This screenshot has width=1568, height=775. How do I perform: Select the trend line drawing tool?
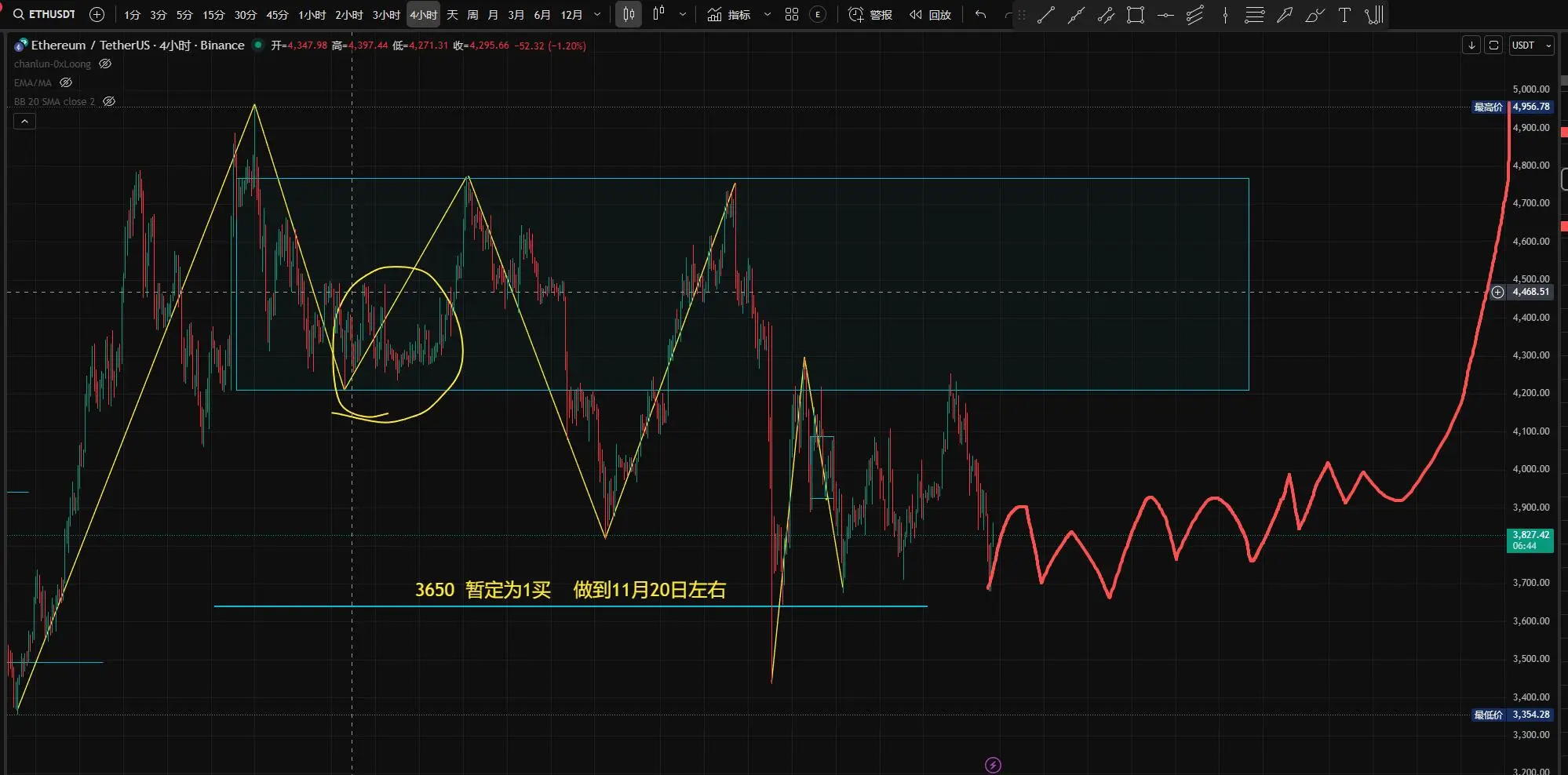click(1046, 15)
